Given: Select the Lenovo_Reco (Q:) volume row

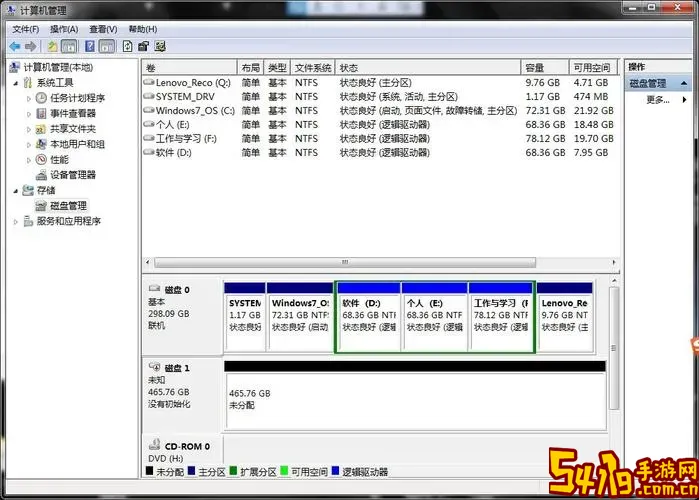Looking at the screenshot, I should [380, 82].
